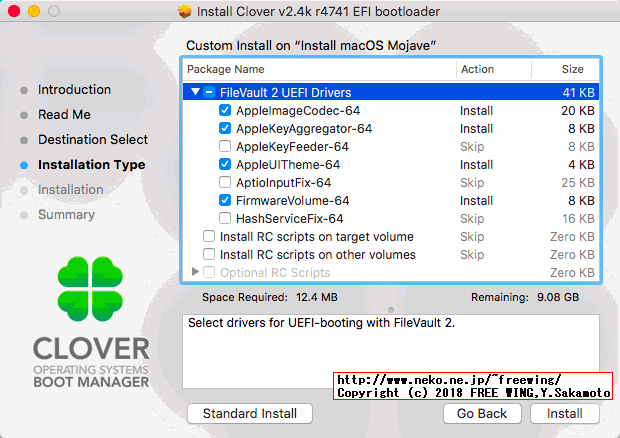The height and width of the screenshot is (438, 620).
Task: Select the AptioInputFix-64 package name
Action: (x=284, y=183)
